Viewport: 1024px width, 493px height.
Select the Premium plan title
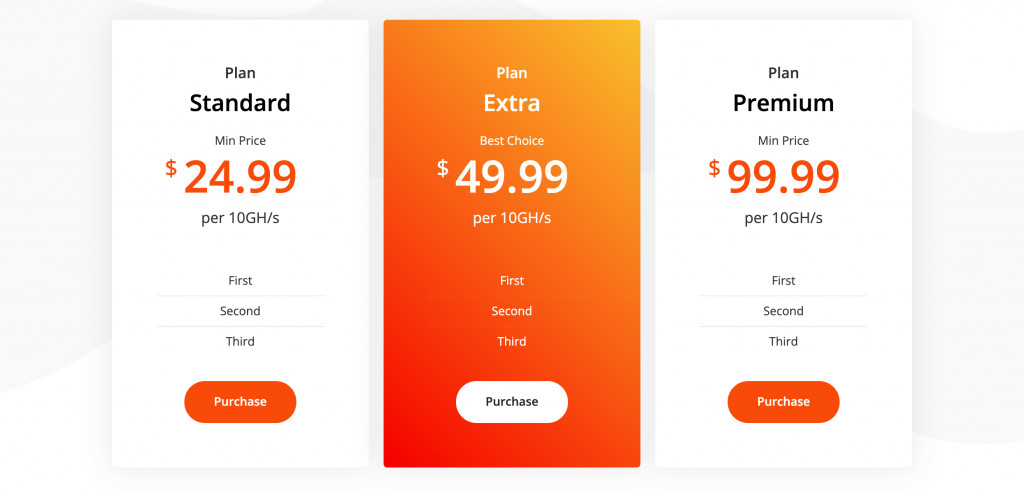pos(784,103)
